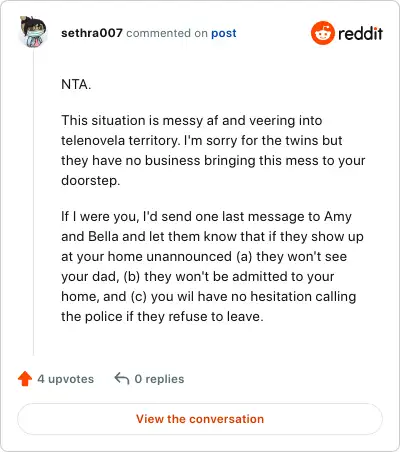Screen dimensions: 400x452
Task: Click the 'NTA.' verdict text
Action: (x=76, y=84)
